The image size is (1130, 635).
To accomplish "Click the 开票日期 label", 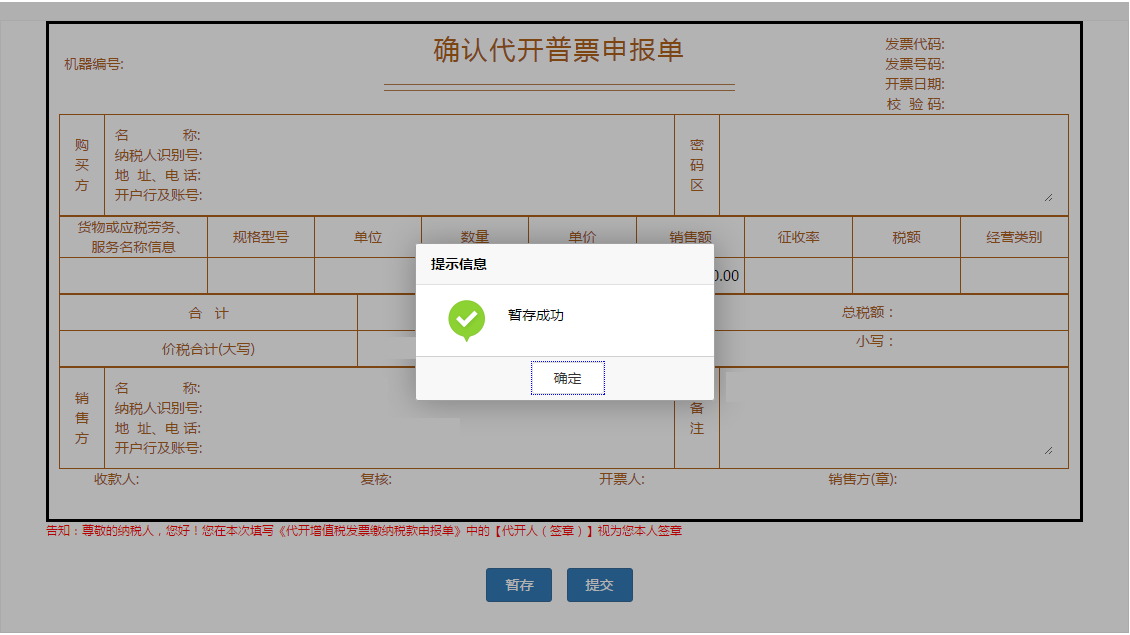I will pyautogui.click(x=915, y=84).
